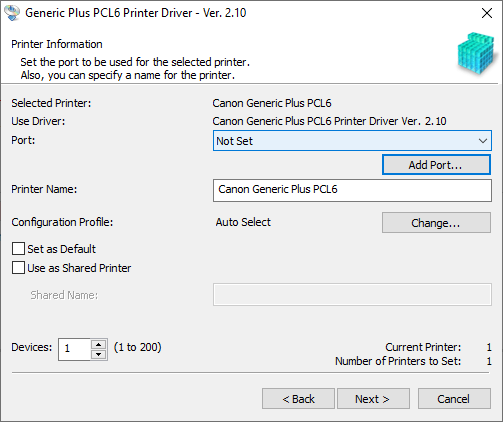Click the Set as Default label text
Image resolution: width=503 pixels, height=422 pixels.
61,249
